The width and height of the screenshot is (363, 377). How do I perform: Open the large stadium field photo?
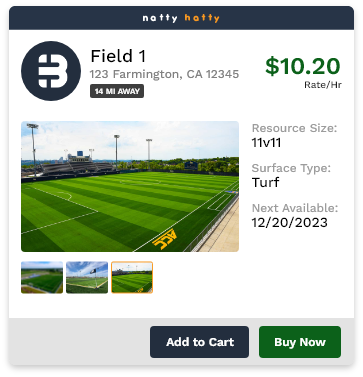click(x=130, y=186)
